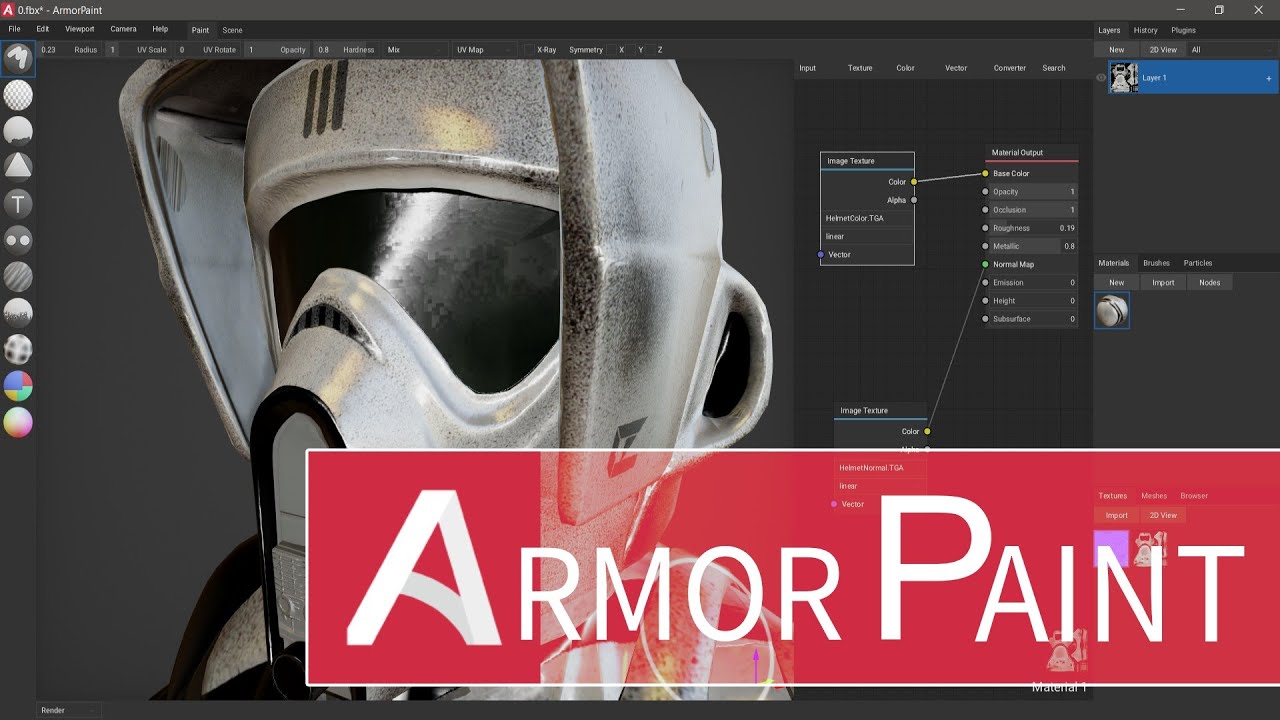This screenshot has width=1280, height=720.
Task: Enable the X-Ray checkbox
Action: coord(530,50)
